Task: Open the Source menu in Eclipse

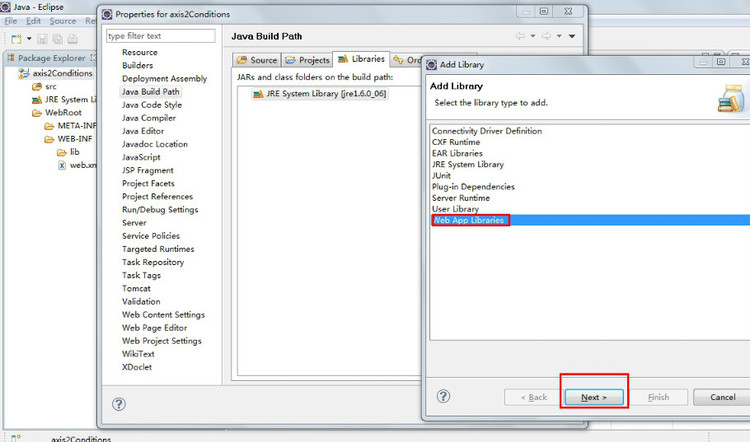Action: pyautogui.click(x=63, y=21)
